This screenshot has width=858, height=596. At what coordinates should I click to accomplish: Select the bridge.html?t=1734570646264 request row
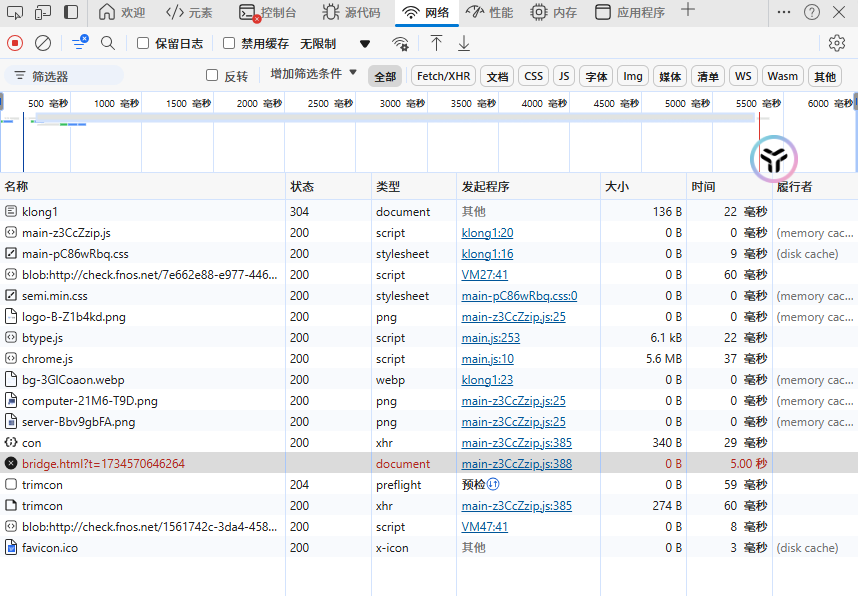coord(429,464)
